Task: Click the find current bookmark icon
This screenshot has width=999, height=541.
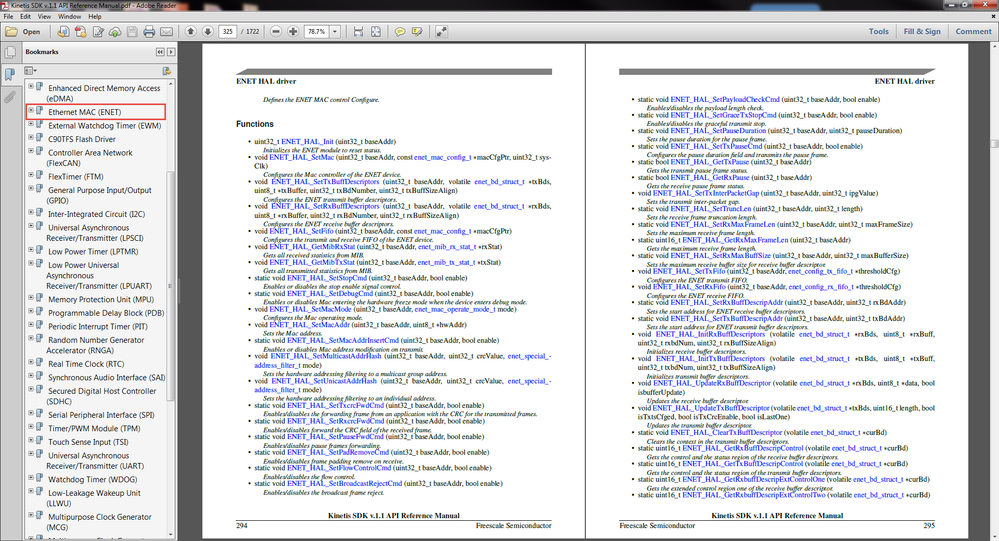Action: coord(167,71)
